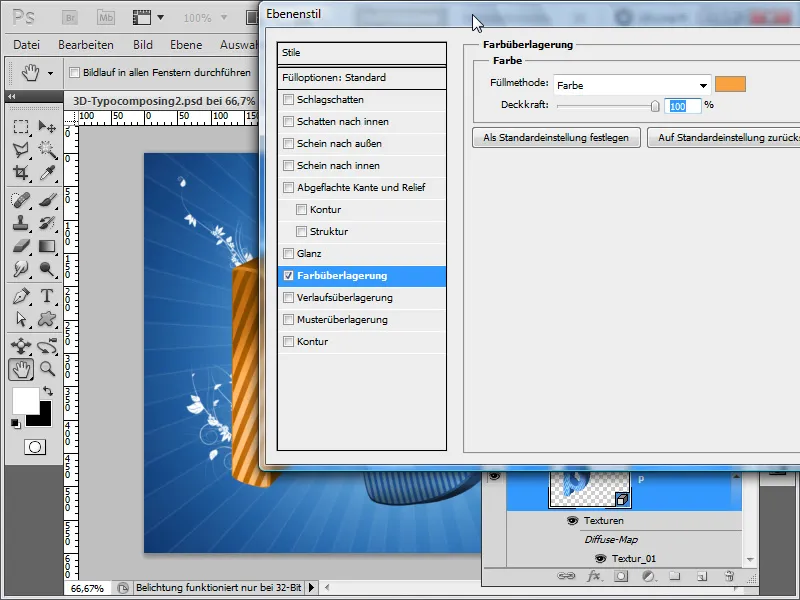
Task: Enable Schein nach außen checkbox
Action: (288, 143)
